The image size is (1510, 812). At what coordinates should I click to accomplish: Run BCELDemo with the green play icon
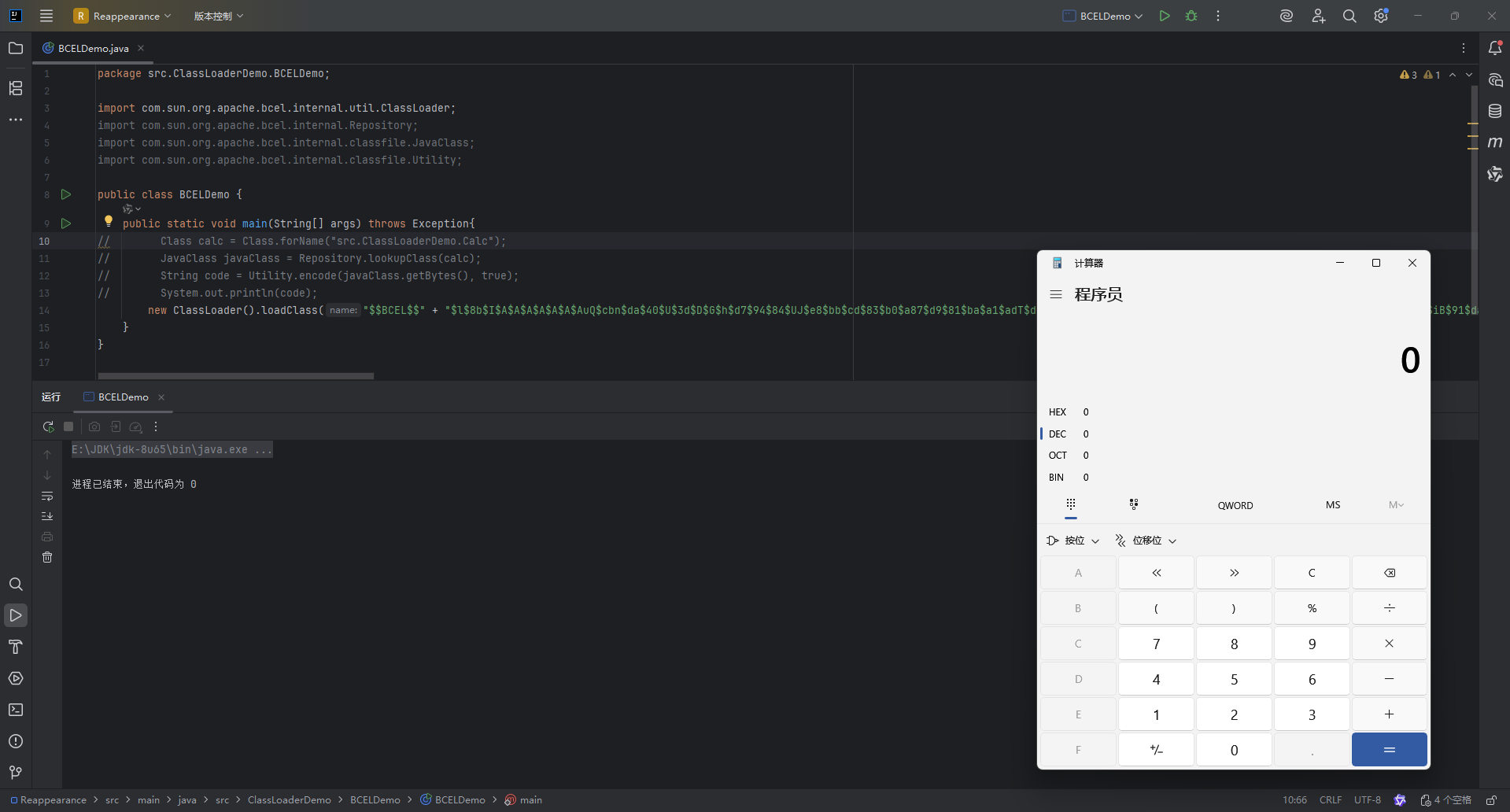pyautogui.click(x=1165, y=16)
